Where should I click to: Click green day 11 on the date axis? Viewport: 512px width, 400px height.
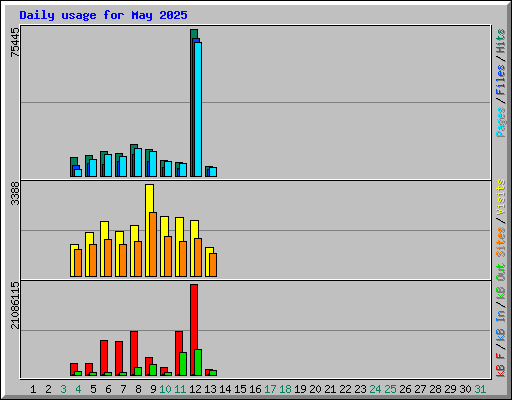180,389
